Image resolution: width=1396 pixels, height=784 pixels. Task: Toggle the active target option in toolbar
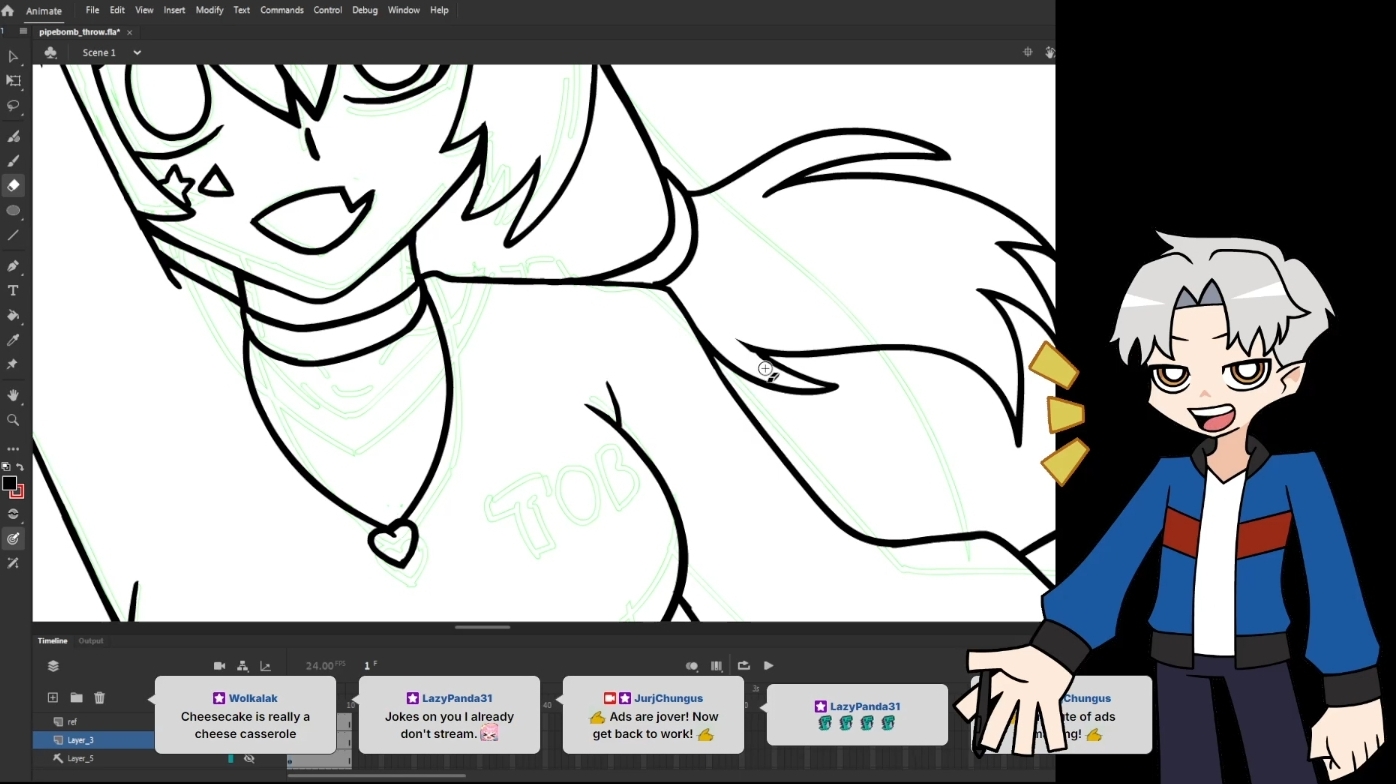[x=13, y=539]
